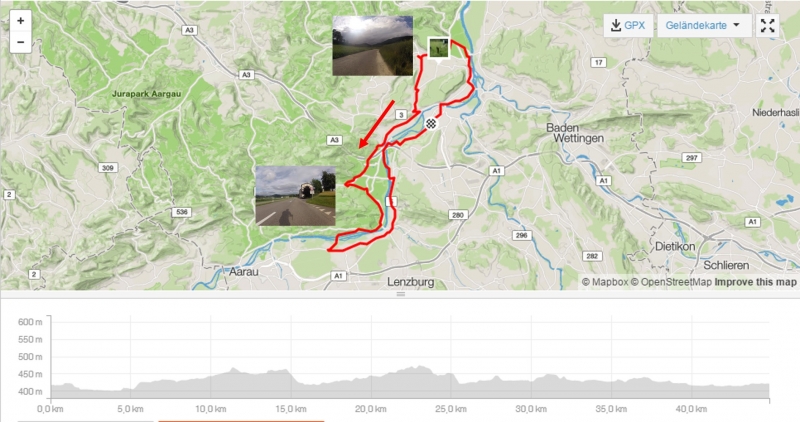This screenshot has height=422, width=800.
Task: Click the elevation peak near 12 km
Action: click(234, 368)
